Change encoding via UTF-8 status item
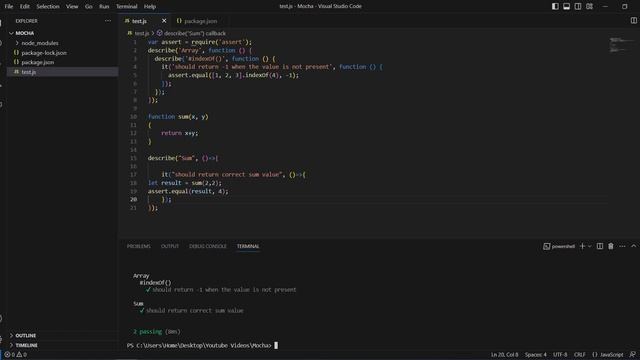 coord(560,355)
